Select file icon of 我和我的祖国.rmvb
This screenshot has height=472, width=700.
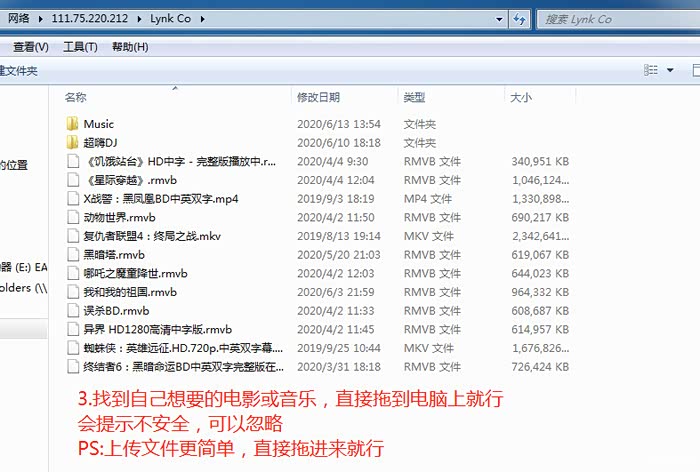click(x=73, y=292)
